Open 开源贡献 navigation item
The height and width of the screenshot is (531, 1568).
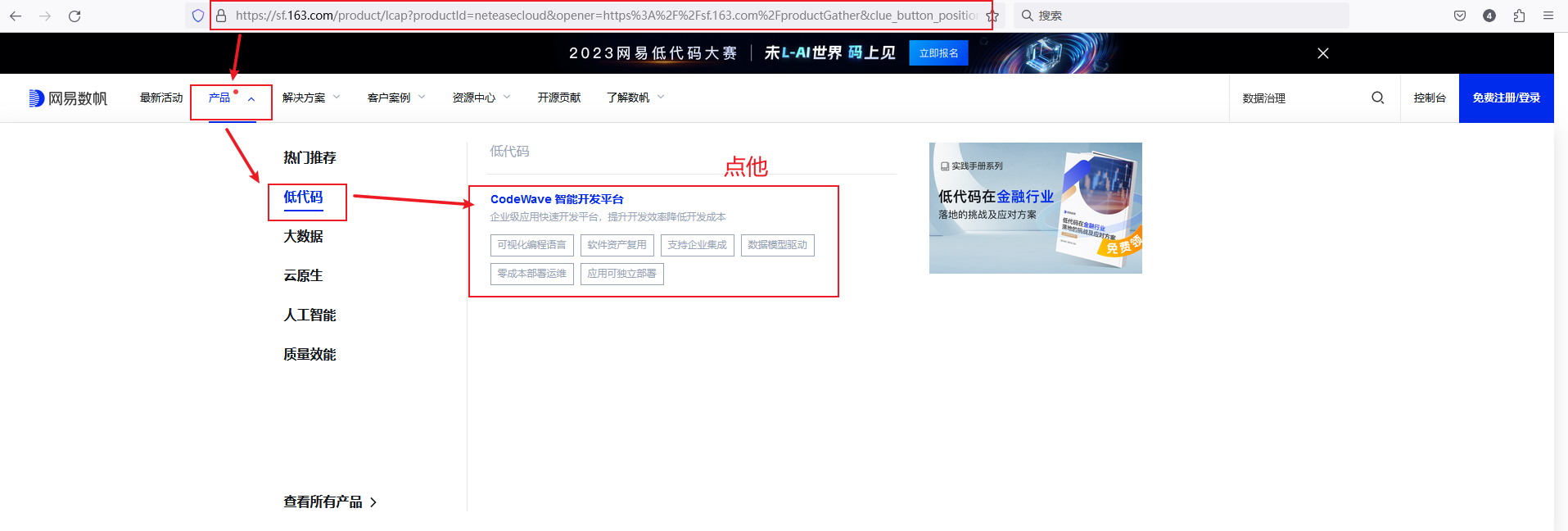click(559, 98)
